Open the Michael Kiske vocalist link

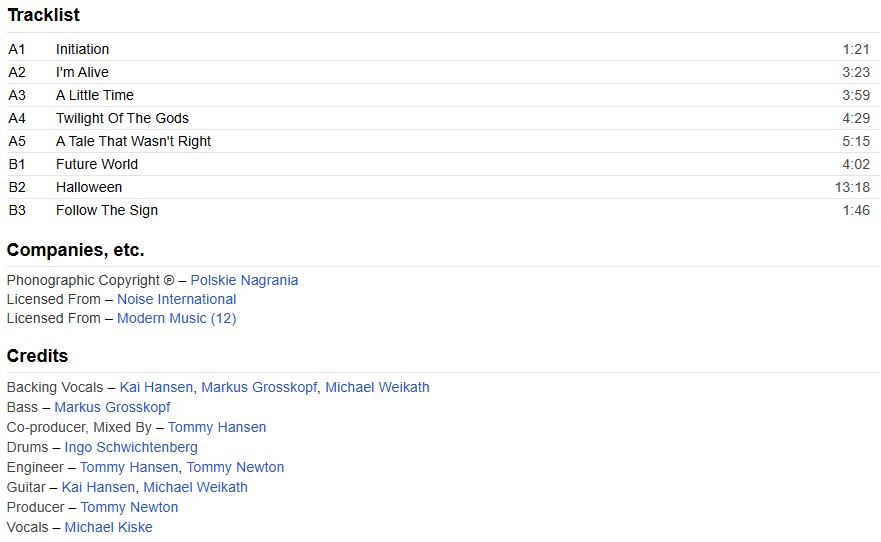[x=108, y=527]
